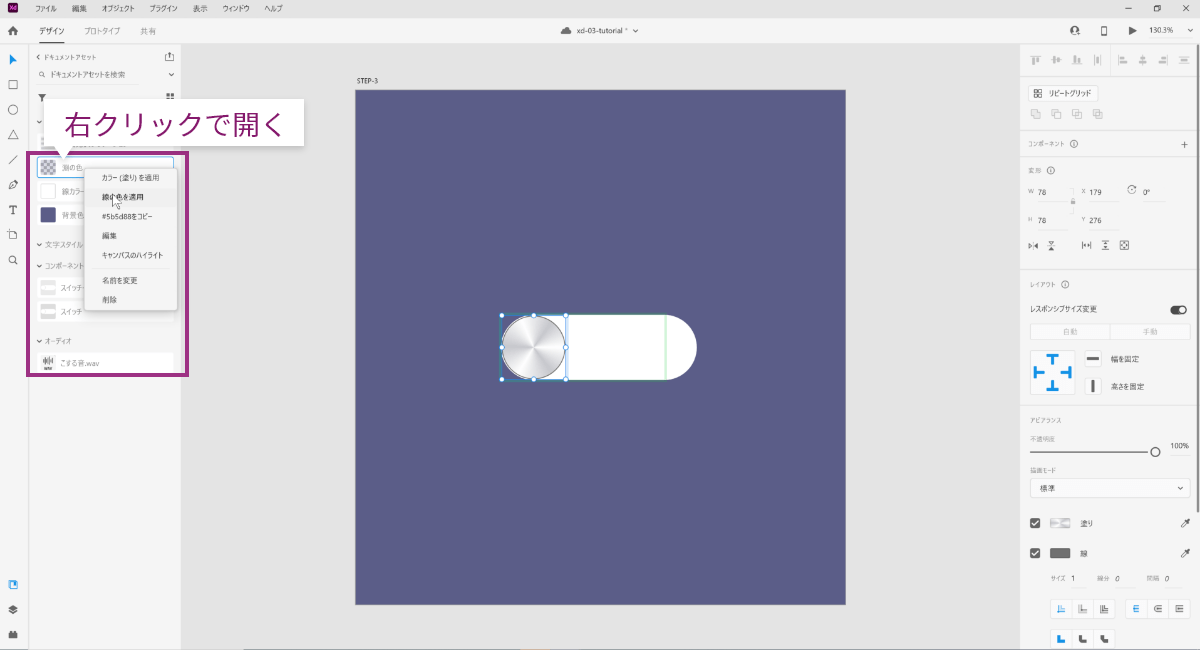Choose 削除 from context menu
This screenshot has width=1200, height=650.
tap(131, 299)
